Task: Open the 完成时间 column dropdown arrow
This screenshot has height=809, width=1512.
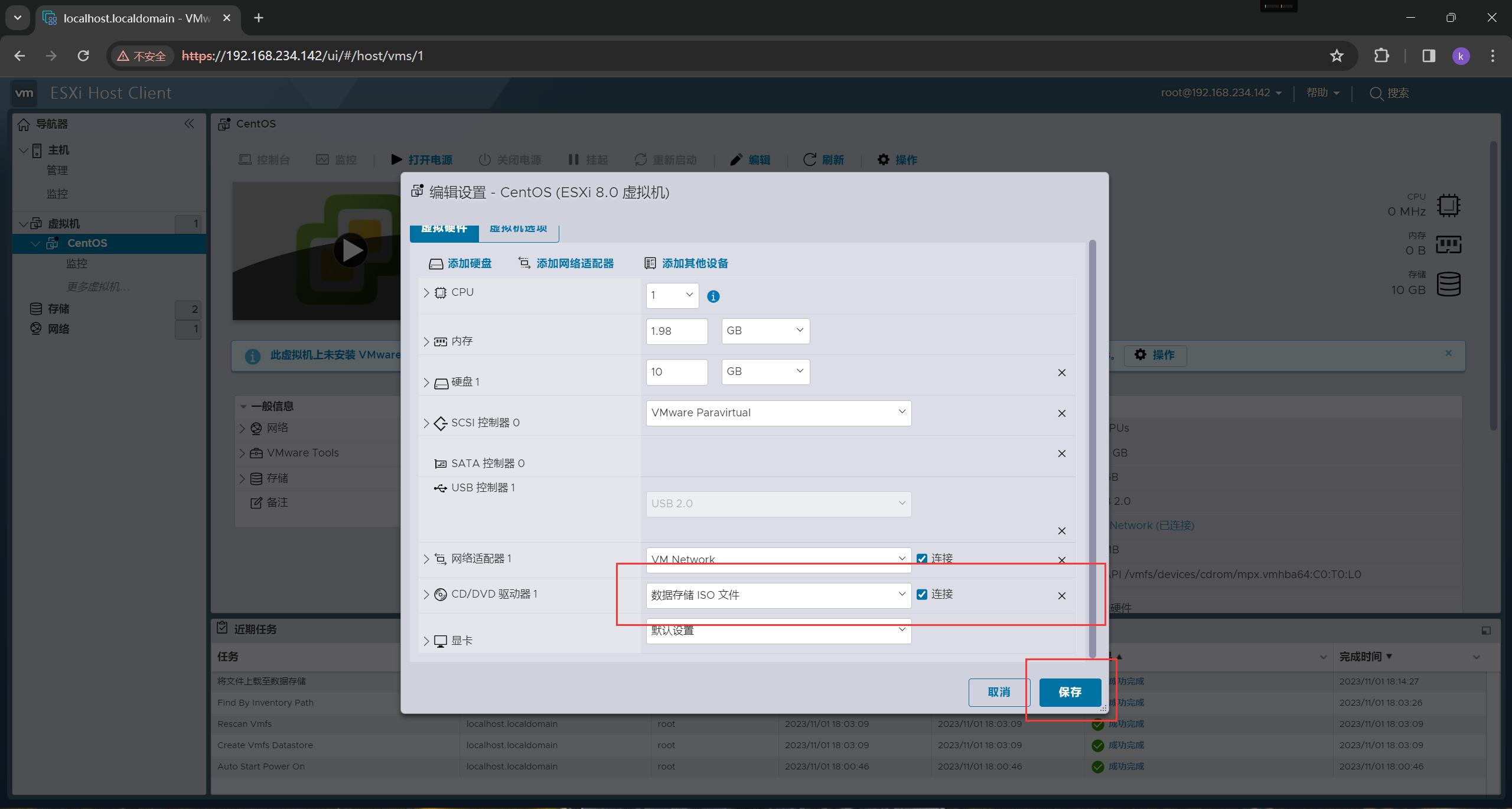Action: click(x=1477, y=657)
